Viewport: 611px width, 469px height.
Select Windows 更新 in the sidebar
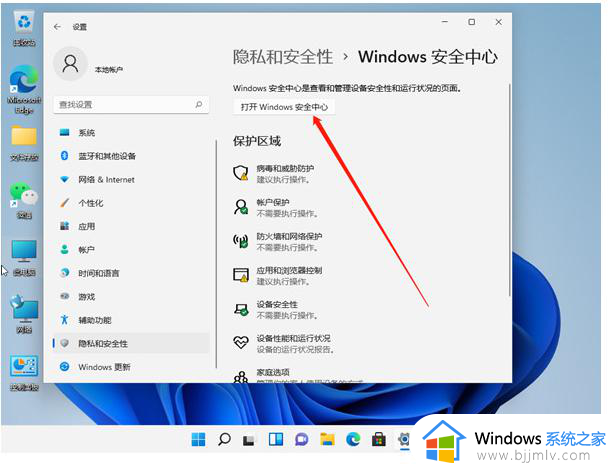click(131, 367)
